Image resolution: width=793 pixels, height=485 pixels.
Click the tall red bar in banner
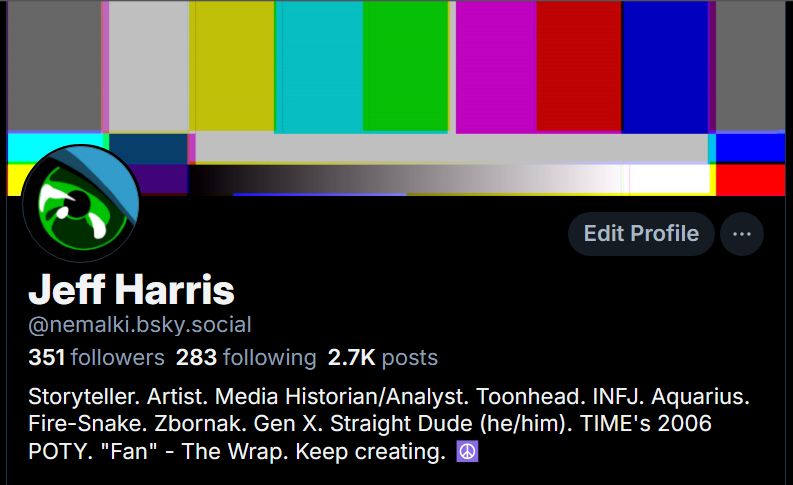coord(579,66)
